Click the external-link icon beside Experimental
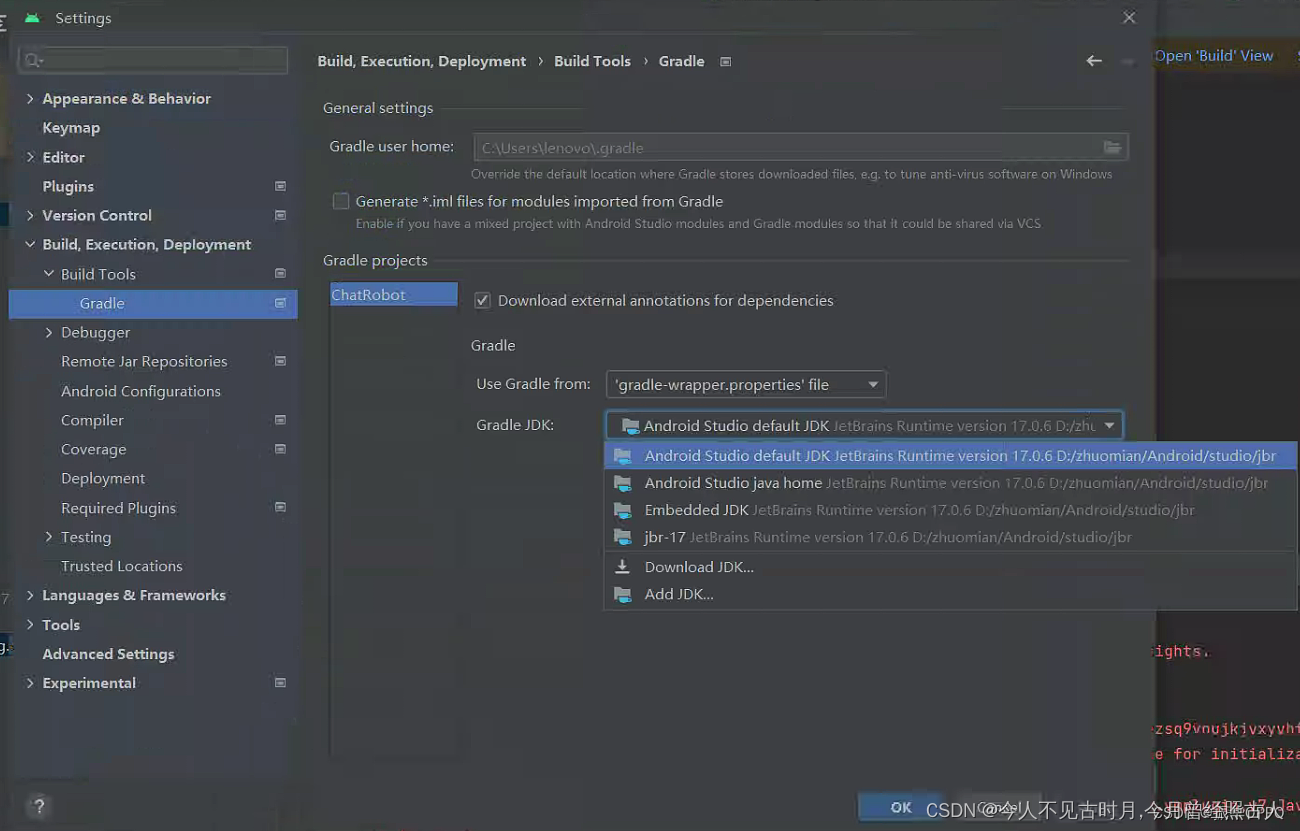 280,682
